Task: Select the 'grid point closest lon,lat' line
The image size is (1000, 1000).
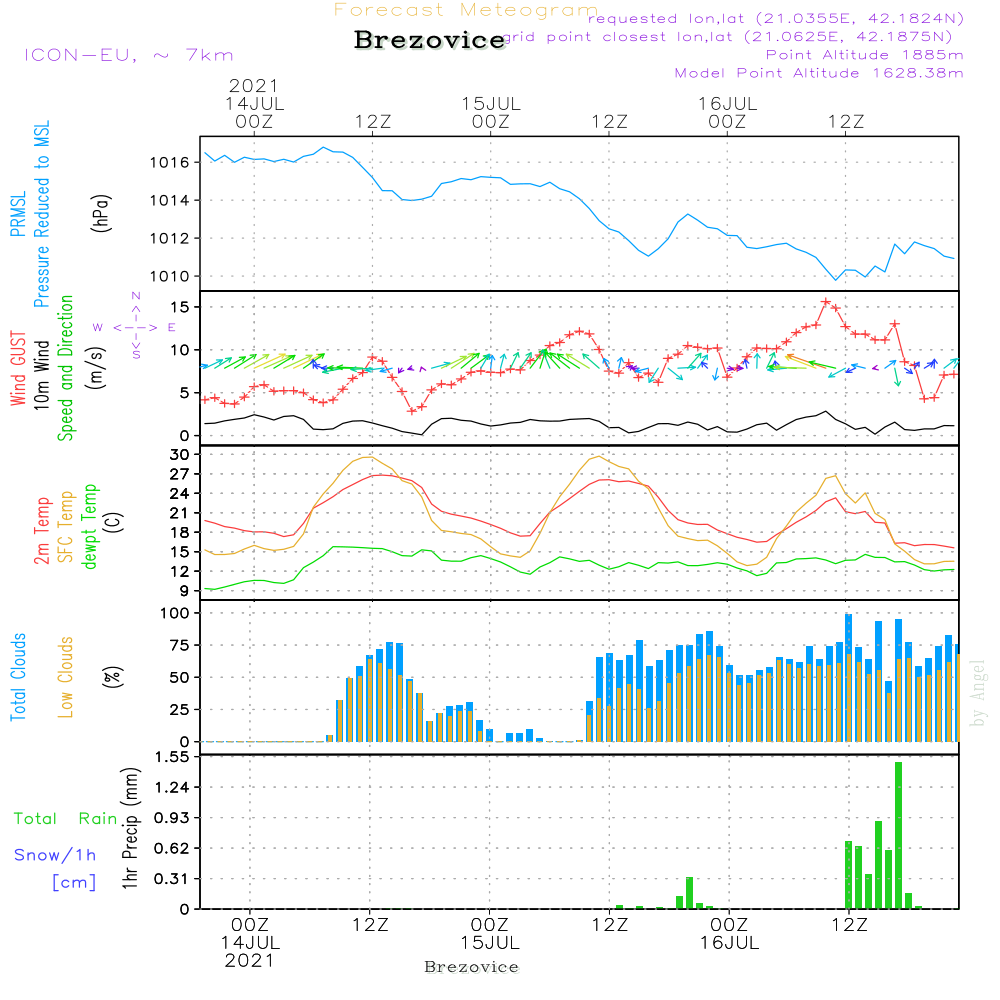Action: pos(728,37)
